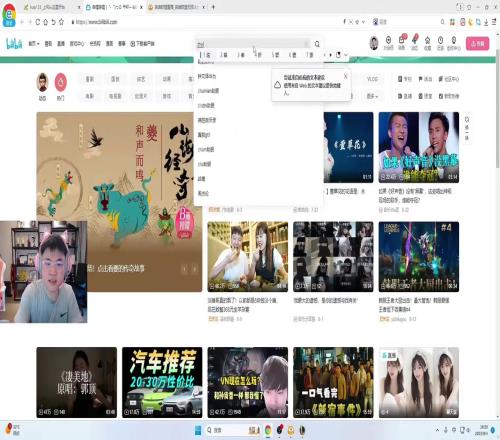
Task: Open the 《波美地》 原唱 video thumbnail
Action: point(77,382)
